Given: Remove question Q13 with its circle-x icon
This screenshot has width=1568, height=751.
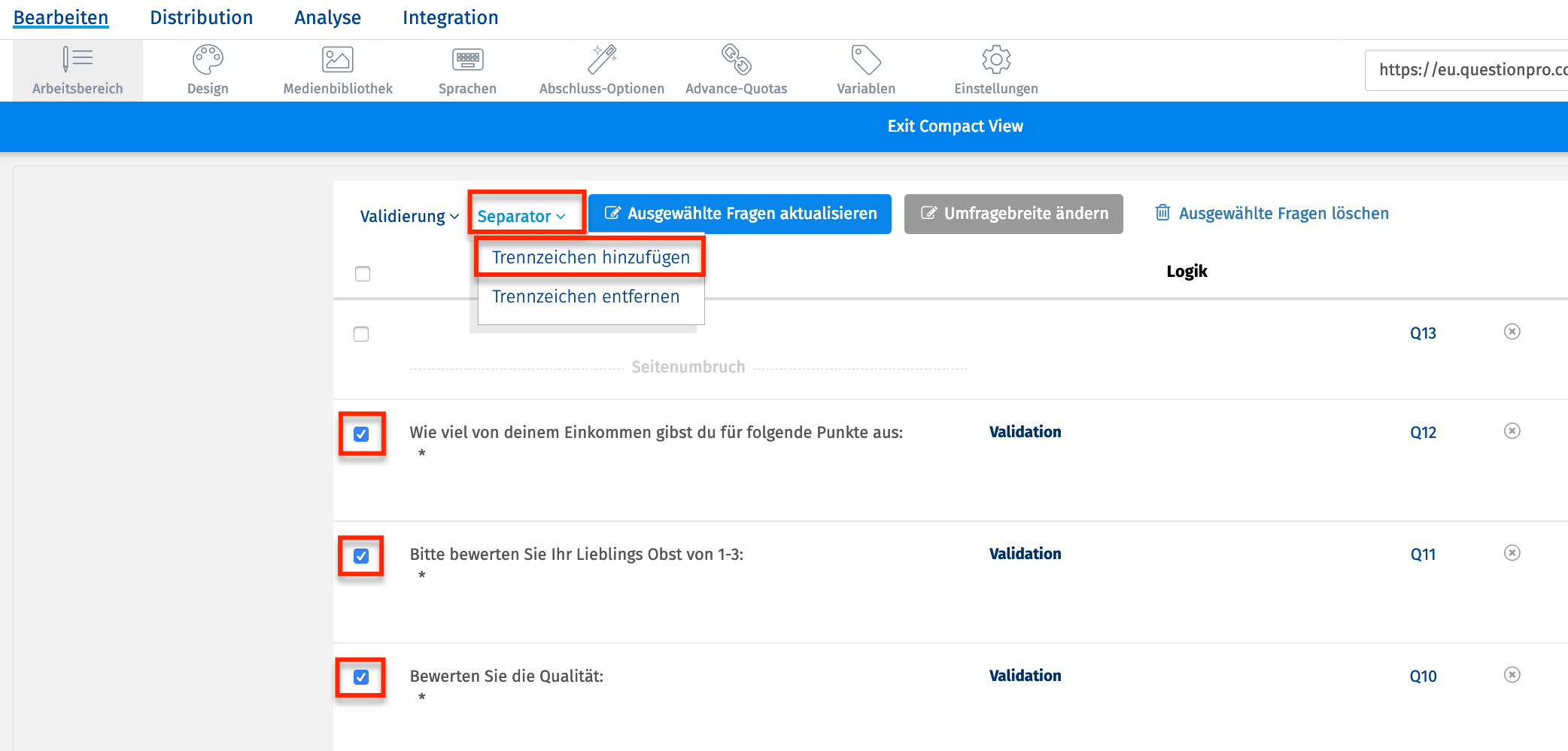Looking at the screenshot, I should point(1512,332).
